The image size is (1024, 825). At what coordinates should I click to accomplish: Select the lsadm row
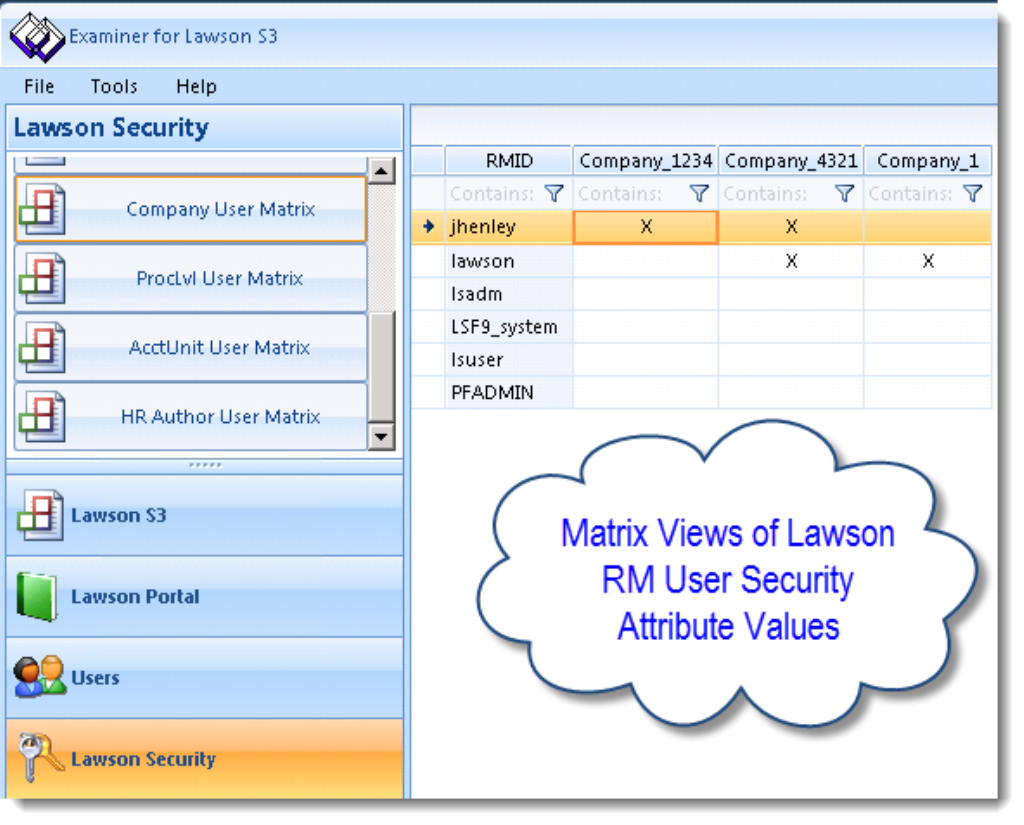pos(701,294)
